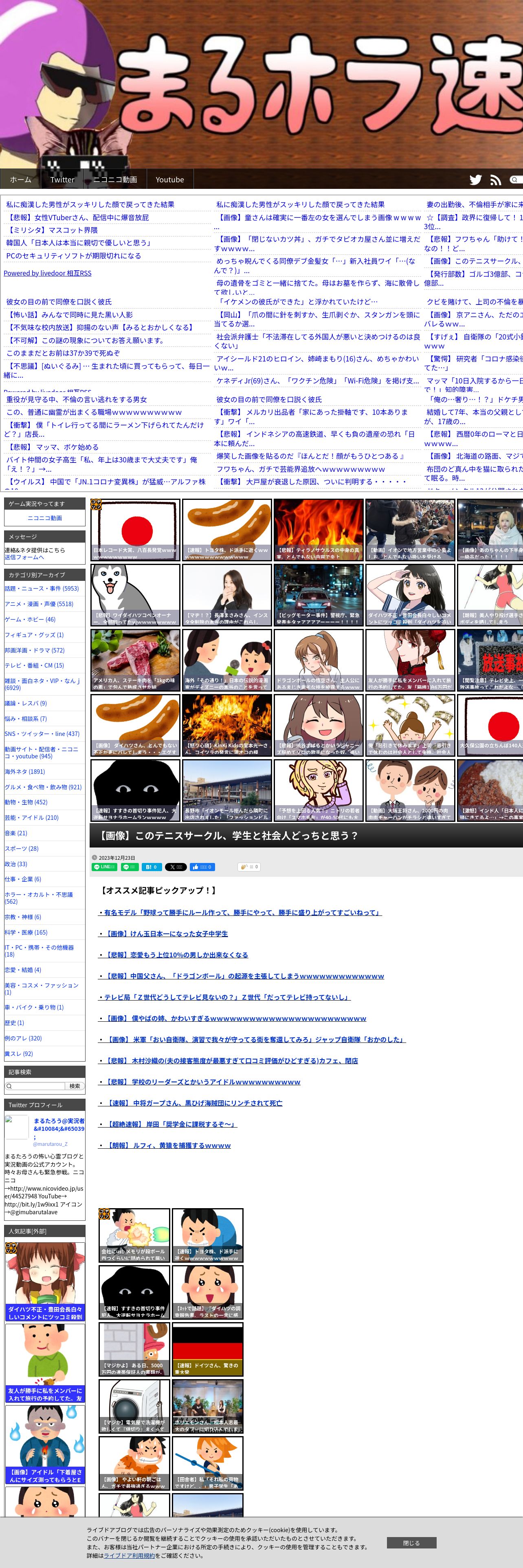Bookmark article with Hatena B! button
Viewport: 523px width, 1568px height.
152,867
